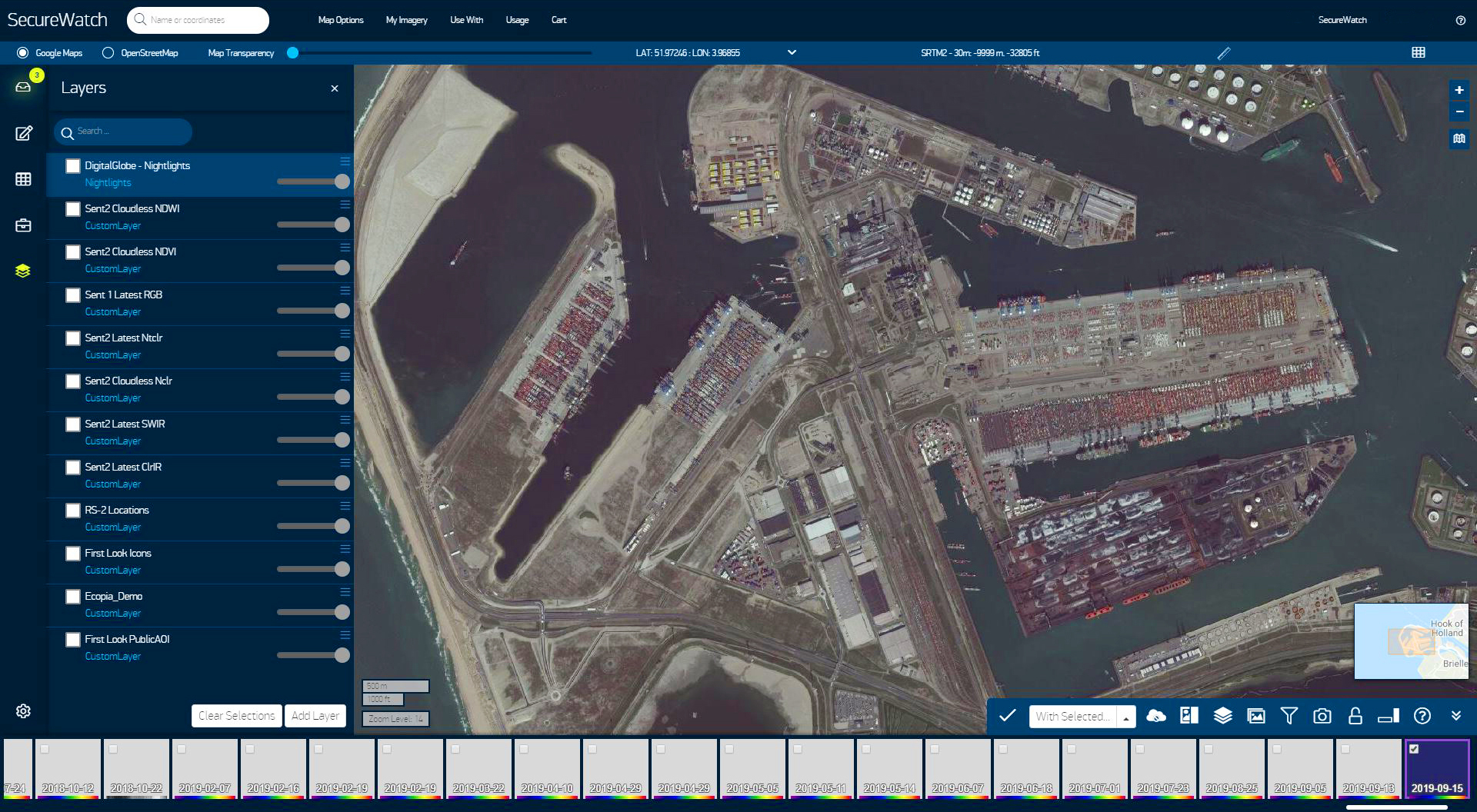Screen dimensions: 1477x812
Task: Click the cloud cover icon in bottom toolbar
Action: tap(1155, 716)
